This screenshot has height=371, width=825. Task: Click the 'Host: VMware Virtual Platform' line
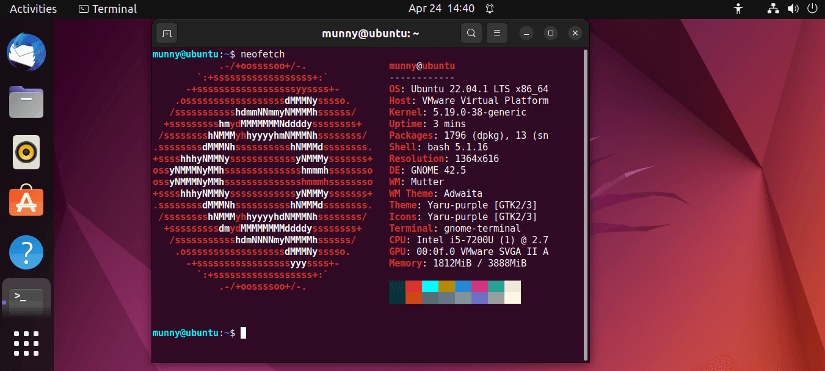469,101
